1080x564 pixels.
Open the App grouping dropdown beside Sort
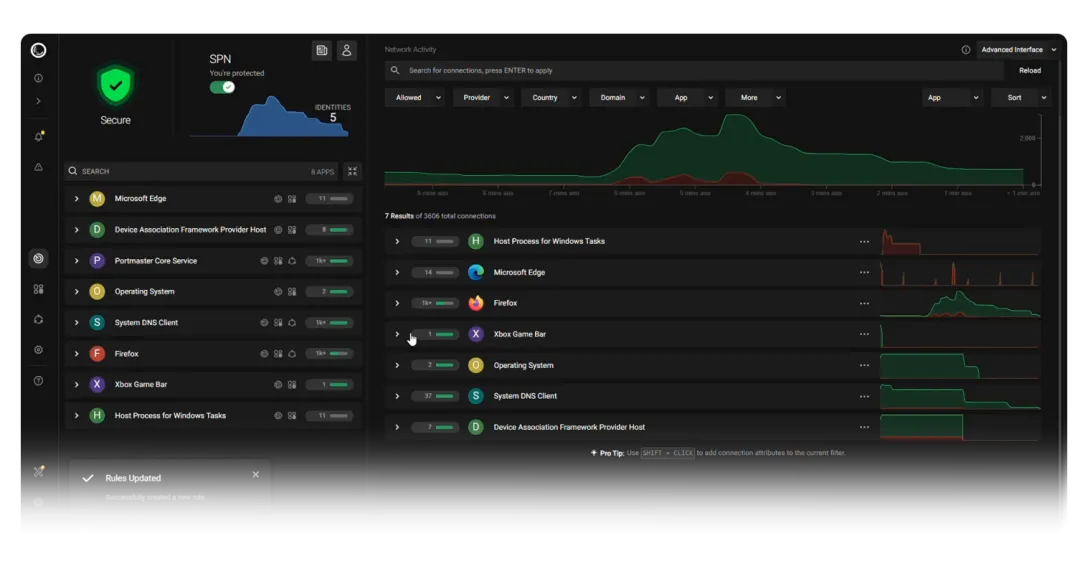tap(953, 98)
